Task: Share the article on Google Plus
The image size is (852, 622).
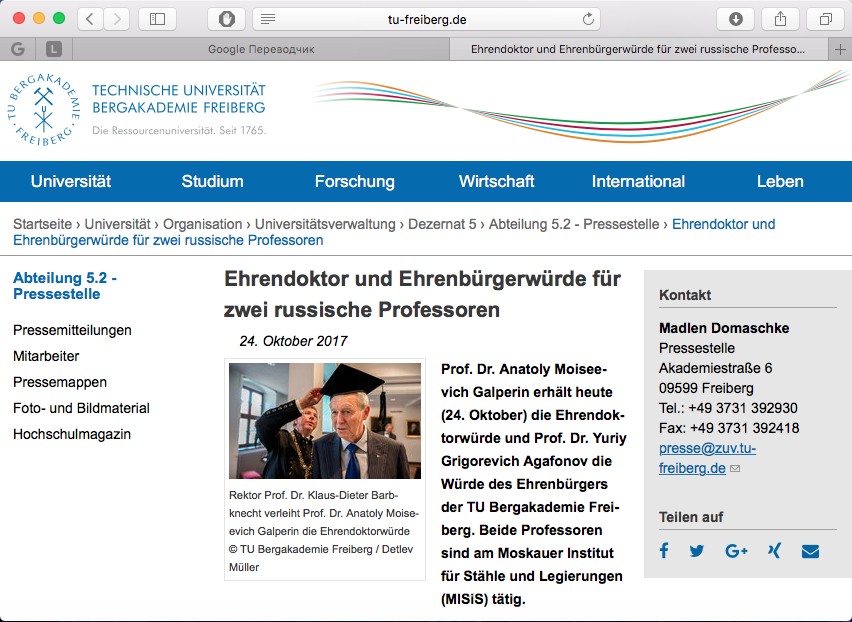Action: point(736,551)
